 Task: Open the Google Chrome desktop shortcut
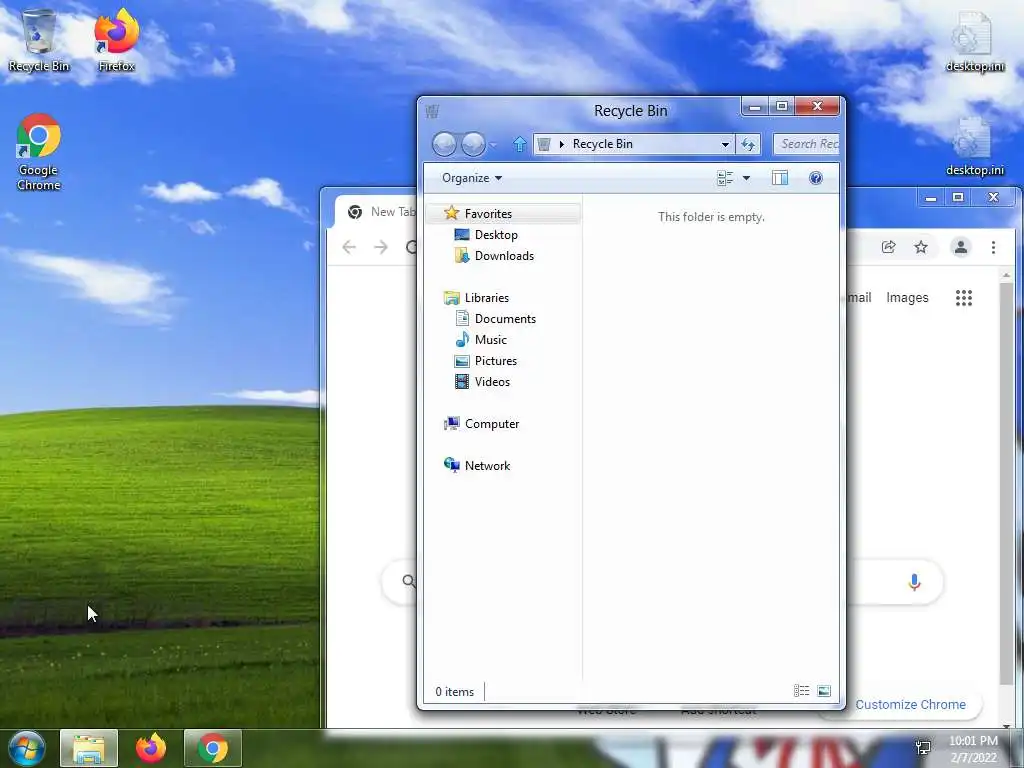[x=39, y=152]
